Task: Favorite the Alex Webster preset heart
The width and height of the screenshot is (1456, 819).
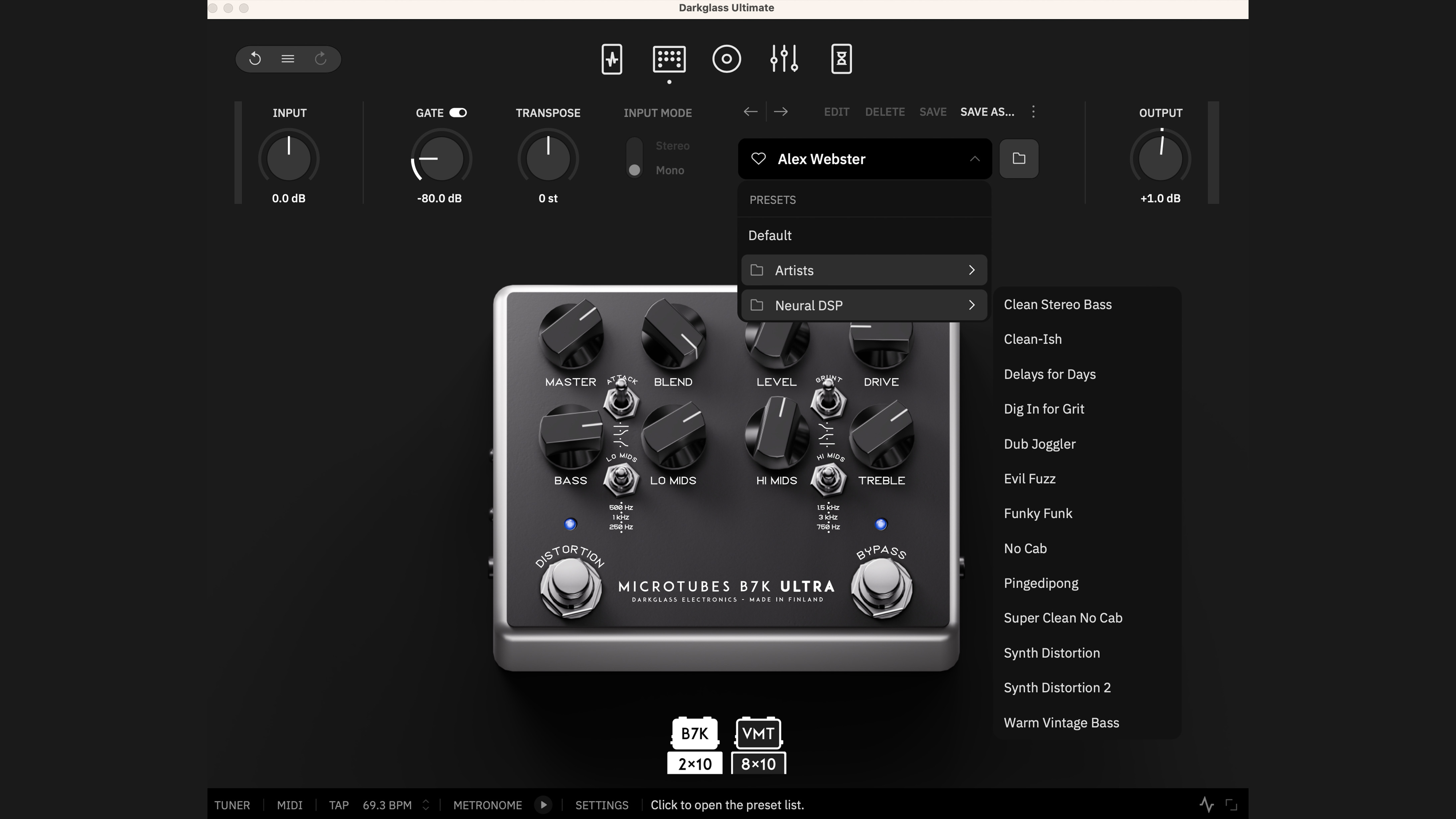Action: pos(759,159)
